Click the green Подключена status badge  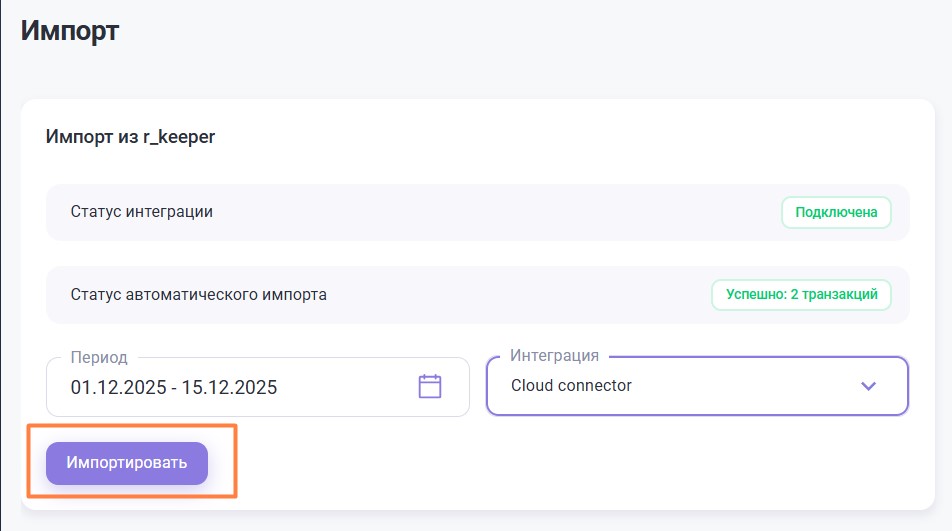[836, 212]
